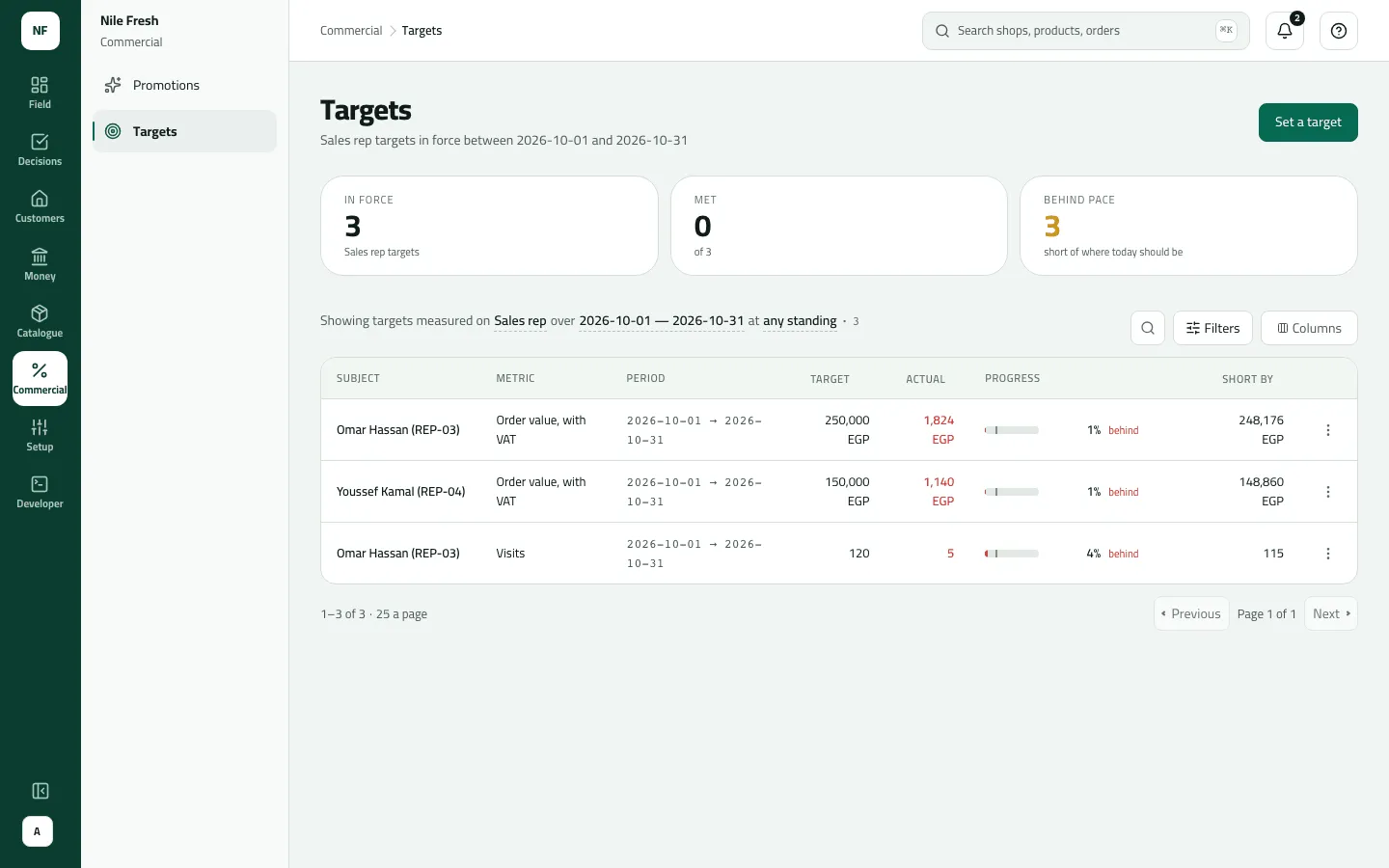Click the Behind Pace summary card

pos(1188,226)
